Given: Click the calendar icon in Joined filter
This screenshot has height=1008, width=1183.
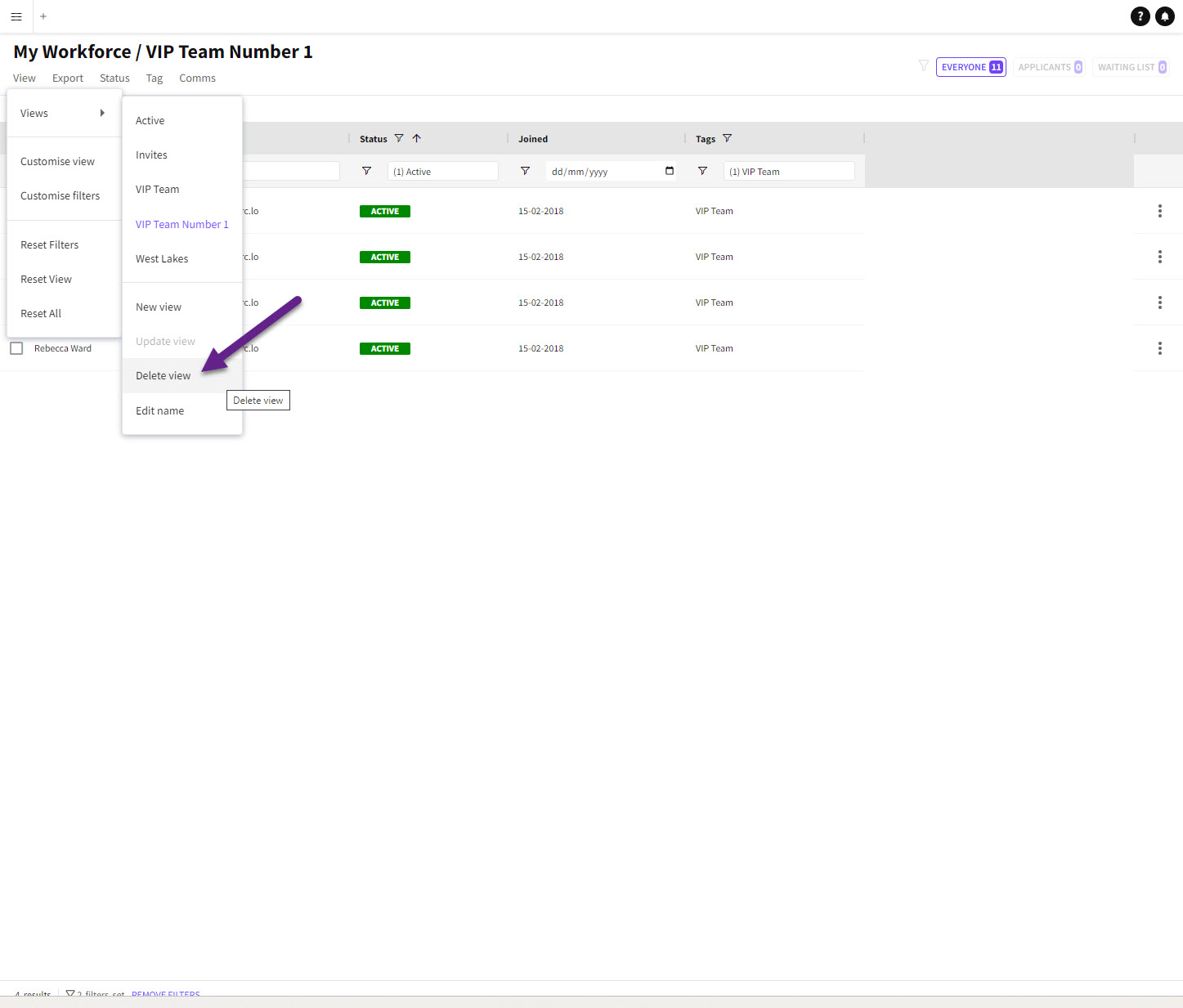Looking at the screenshot, I should tap(670, 171).
